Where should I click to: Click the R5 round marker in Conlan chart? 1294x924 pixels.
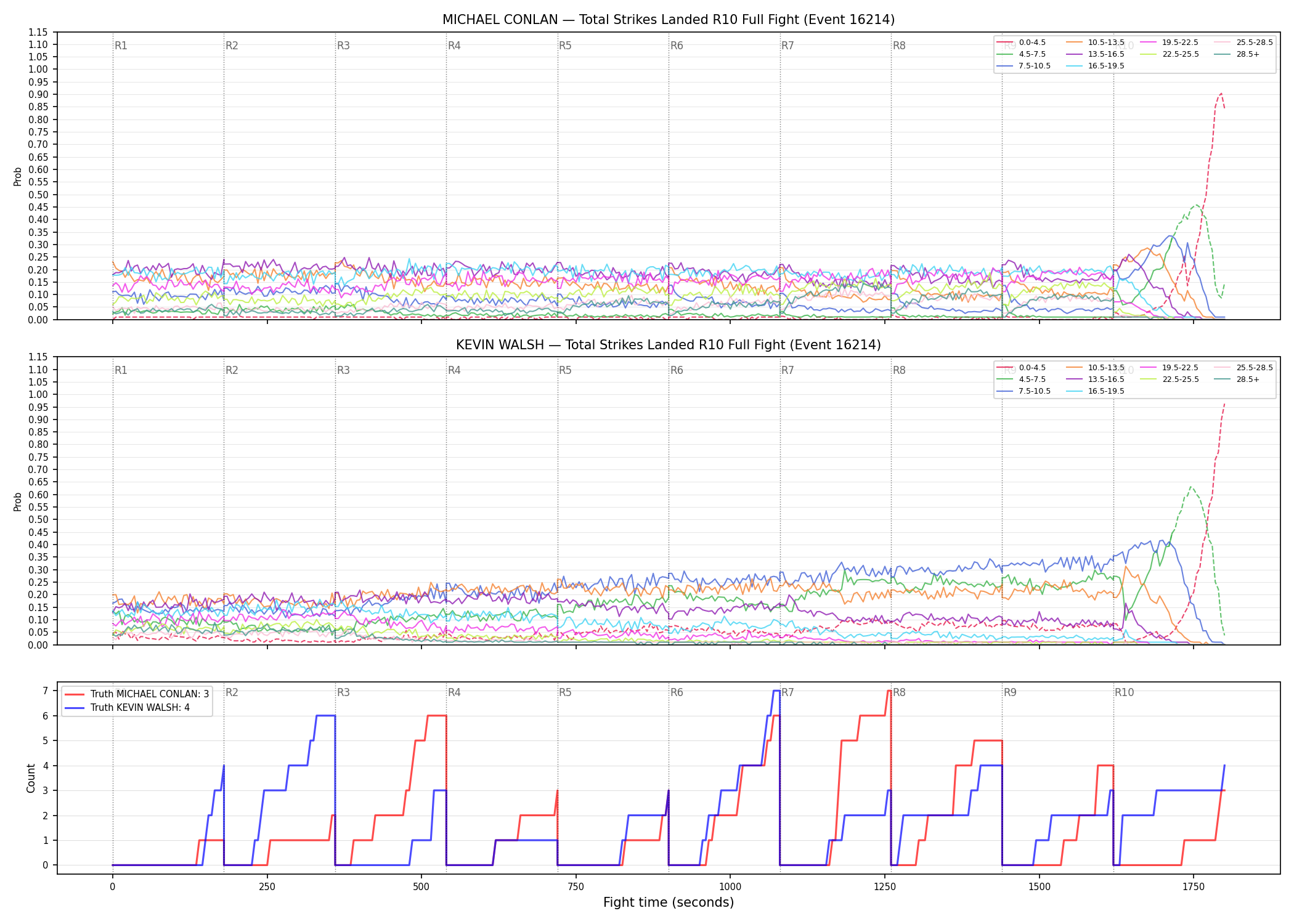[x=565, y=46]
